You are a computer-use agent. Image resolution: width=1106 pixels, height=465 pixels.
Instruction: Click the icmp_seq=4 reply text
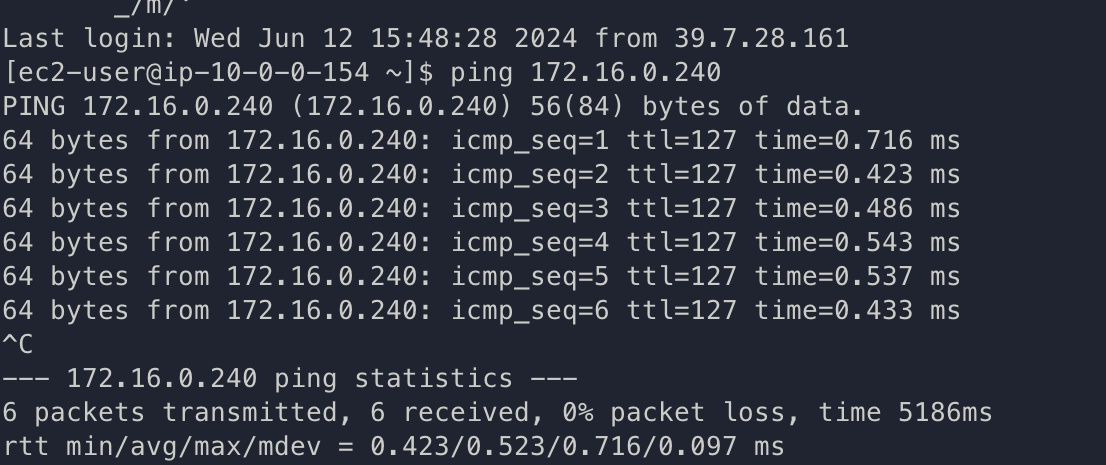pos(530,243)
